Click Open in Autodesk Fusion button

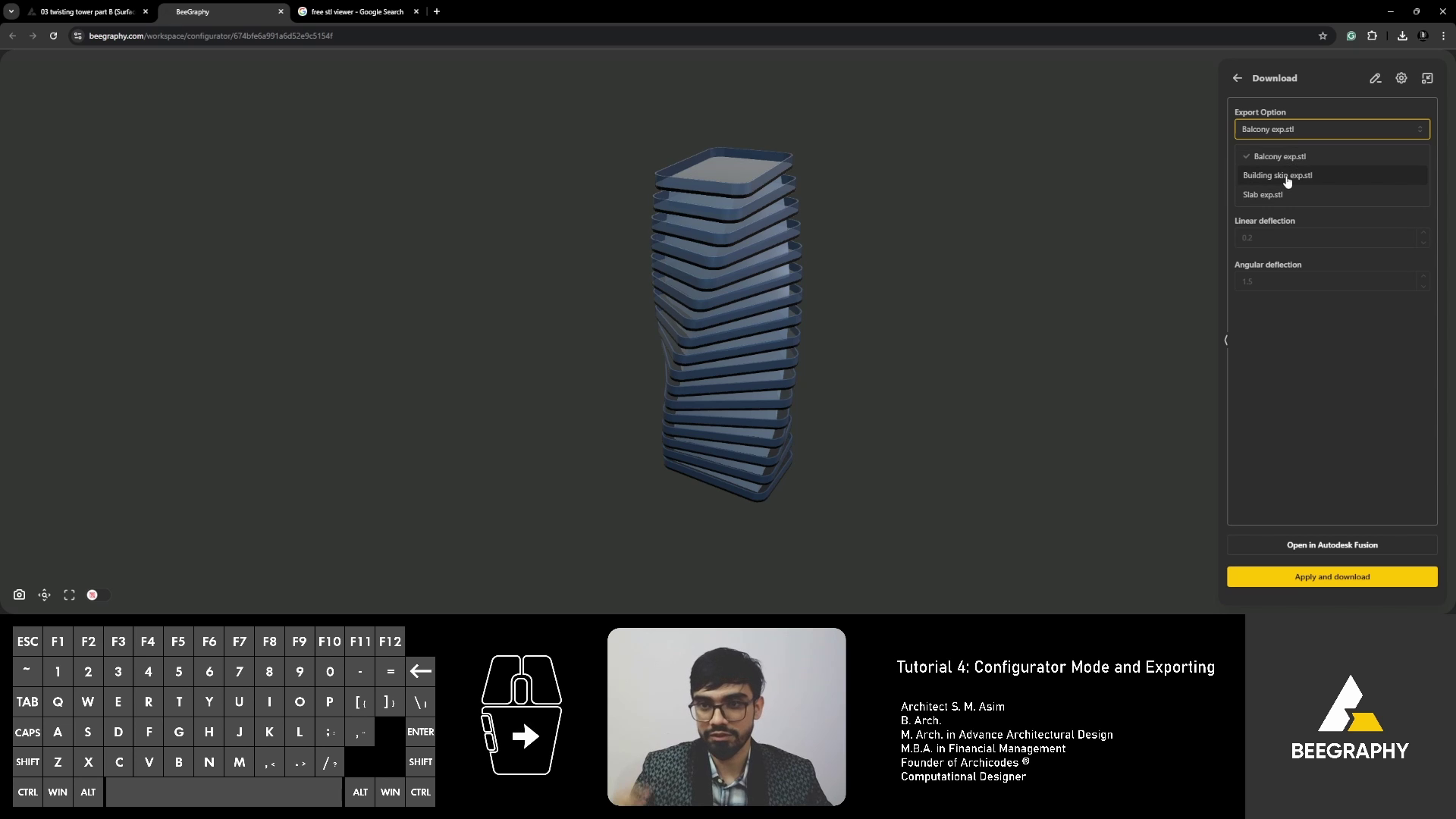pos(1332,545)
